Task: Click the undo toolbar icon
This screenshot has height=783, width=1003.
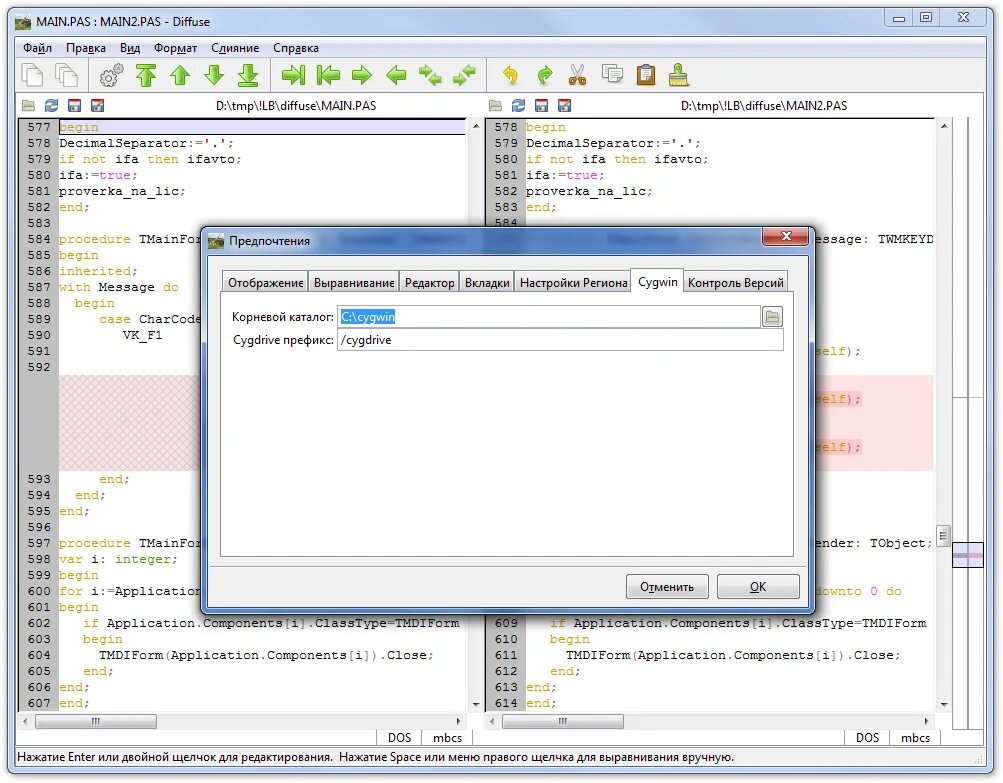Action: 510,75
